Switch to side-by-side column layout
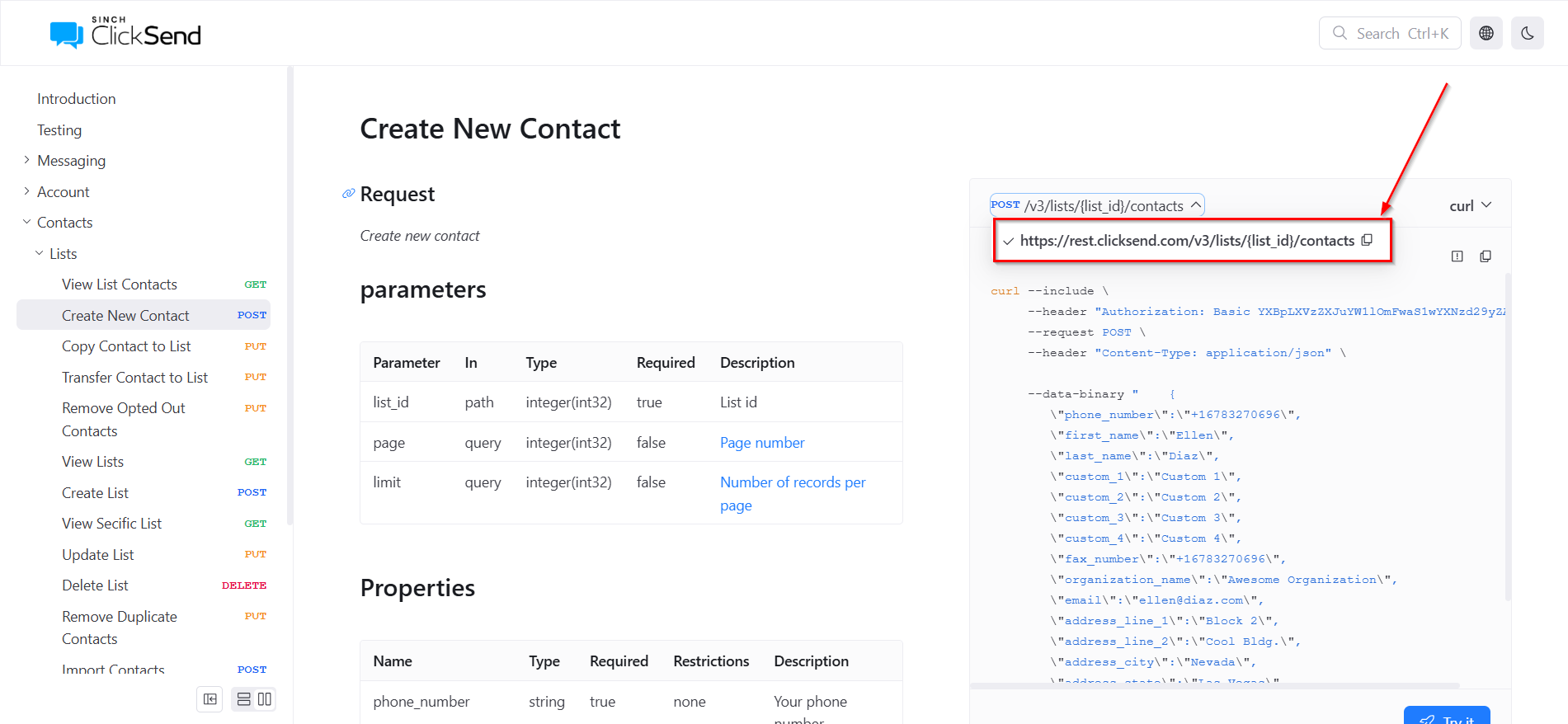The image size is (1568, 724). (265, 699)
